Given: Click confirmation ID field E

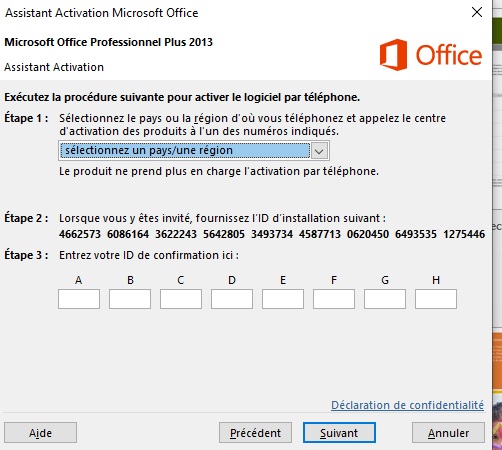Looking at the screenshot, I should click(283, 299).
